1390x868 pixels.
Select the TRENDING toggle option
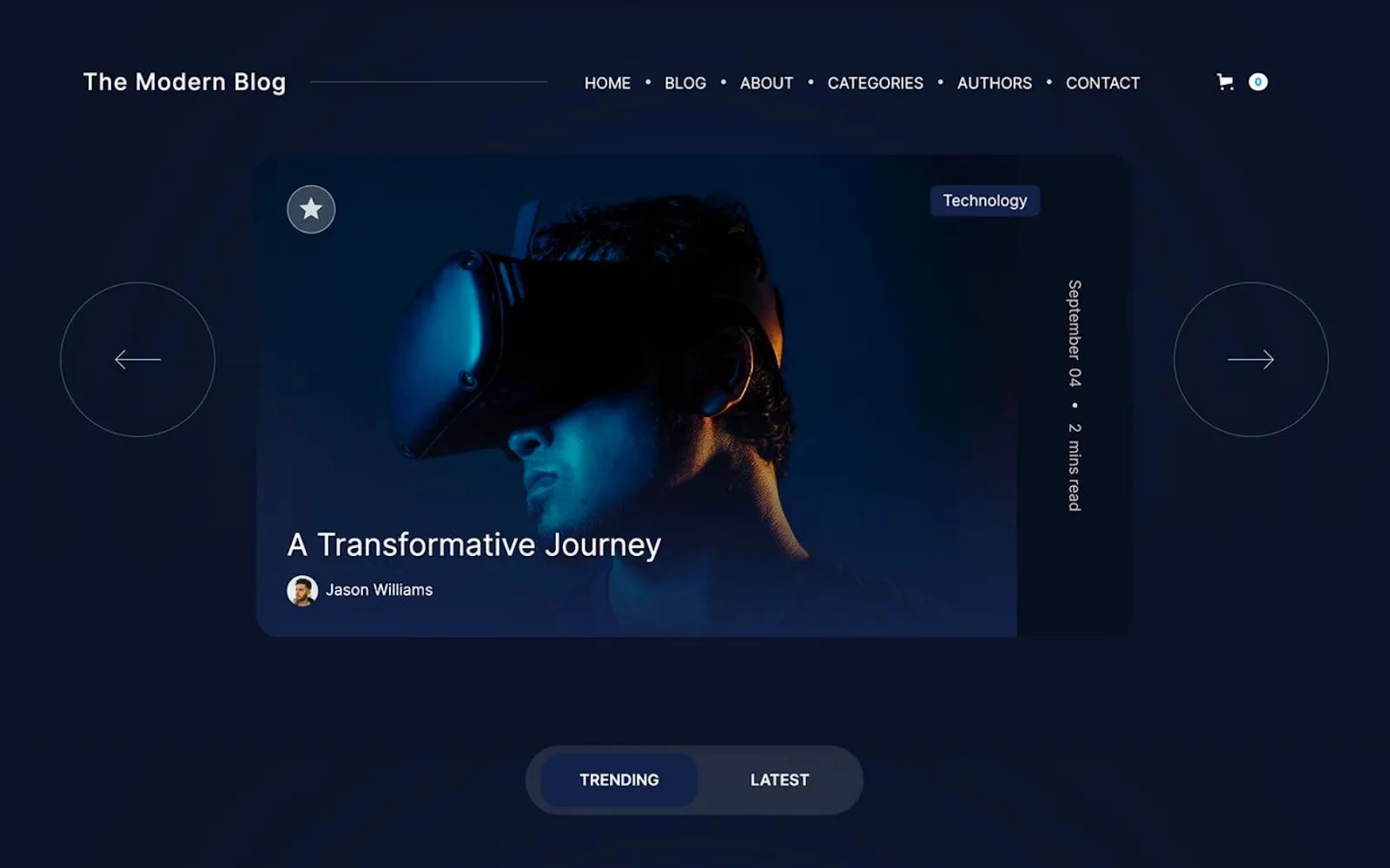click(619, 780)
